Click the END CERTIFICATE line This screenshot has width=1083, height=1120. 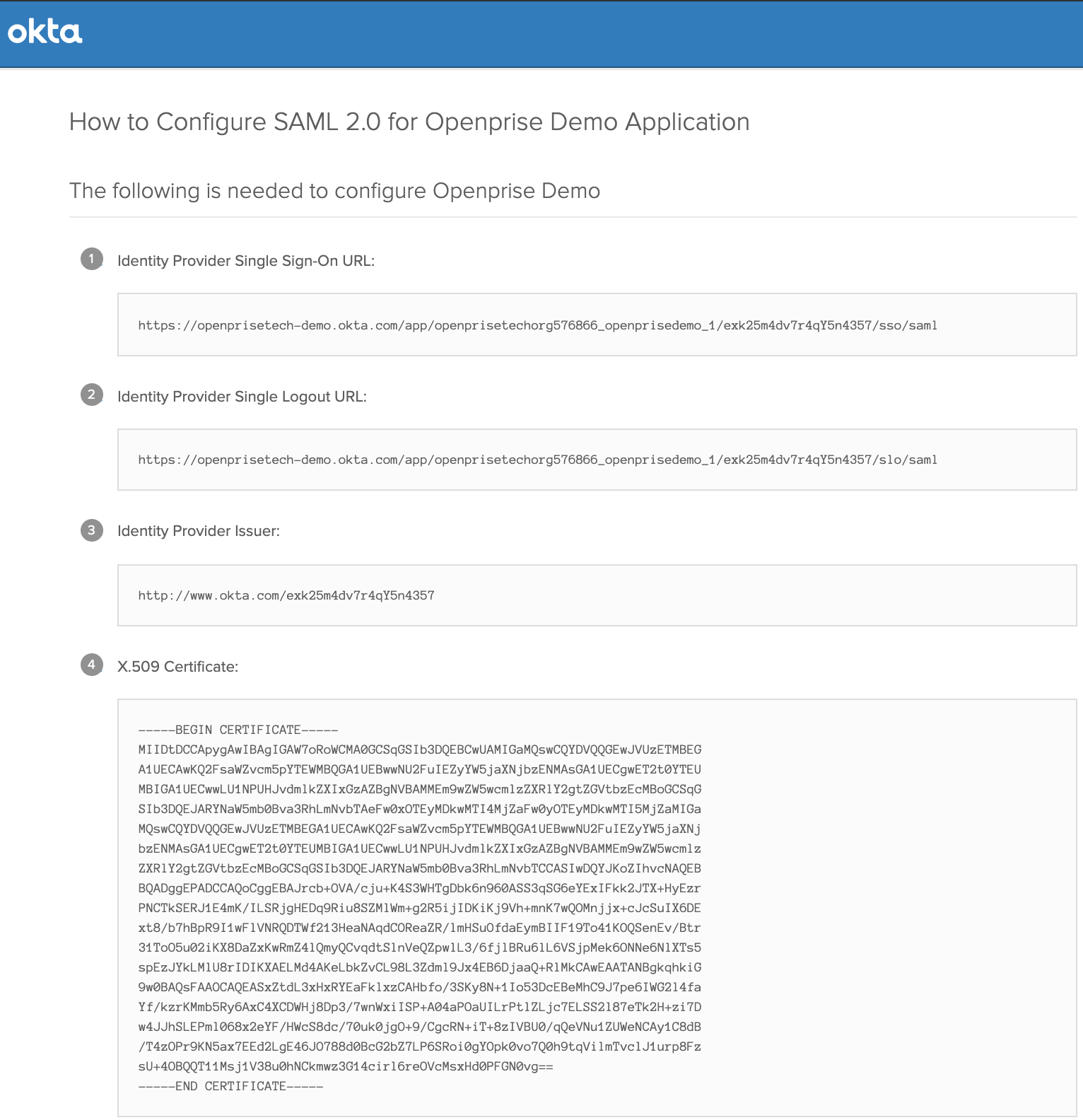coord(230,1086)
